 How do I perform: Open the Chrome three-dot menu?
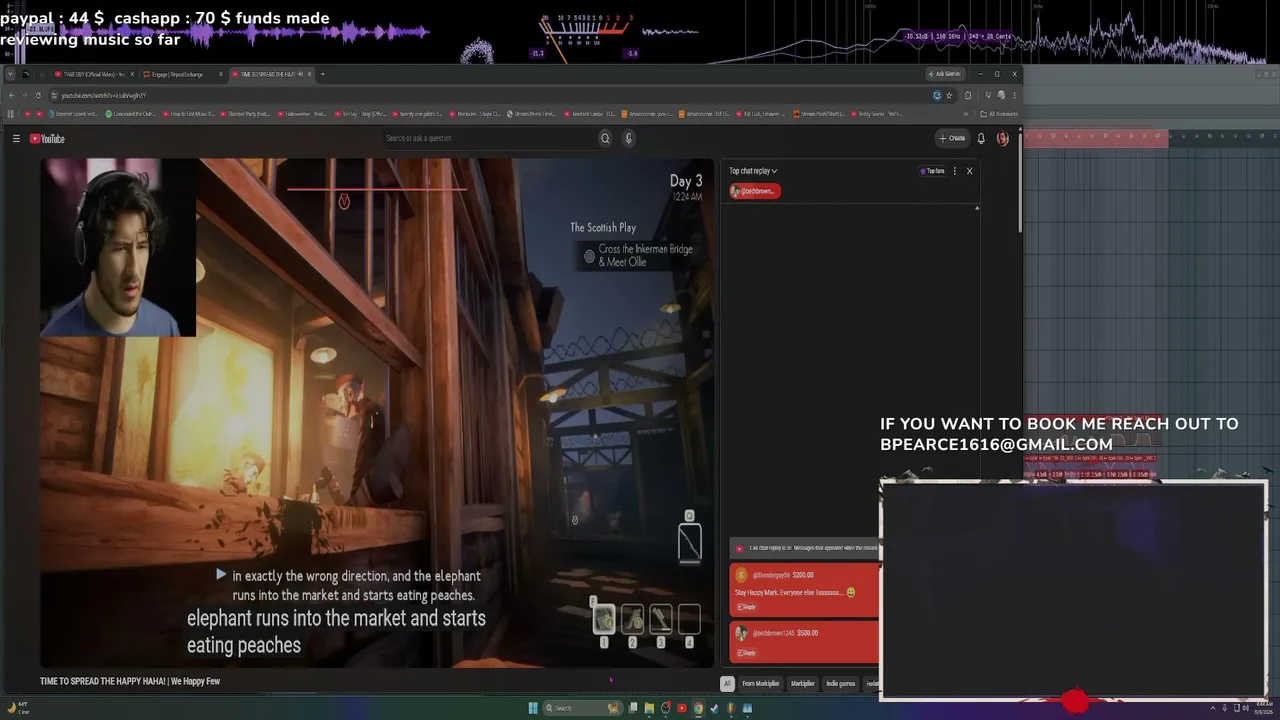coord(1013,95)
